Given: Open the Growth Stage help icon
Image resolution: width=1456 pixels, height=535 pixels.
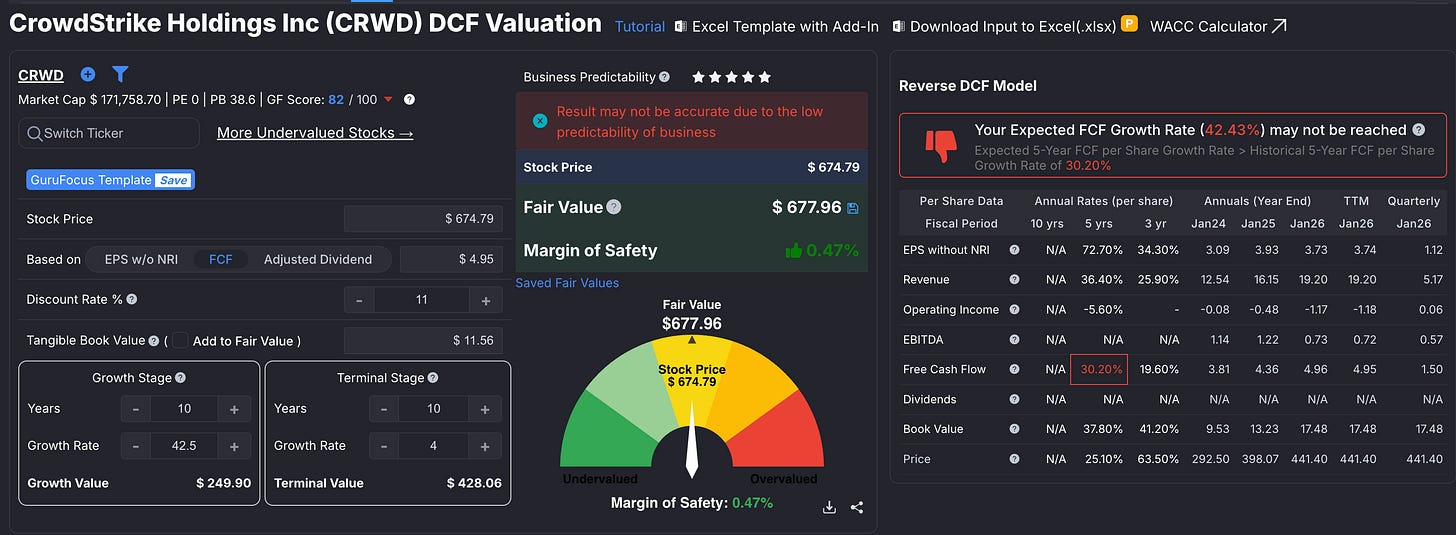Looking at the screenshot, I should point(180,378).
